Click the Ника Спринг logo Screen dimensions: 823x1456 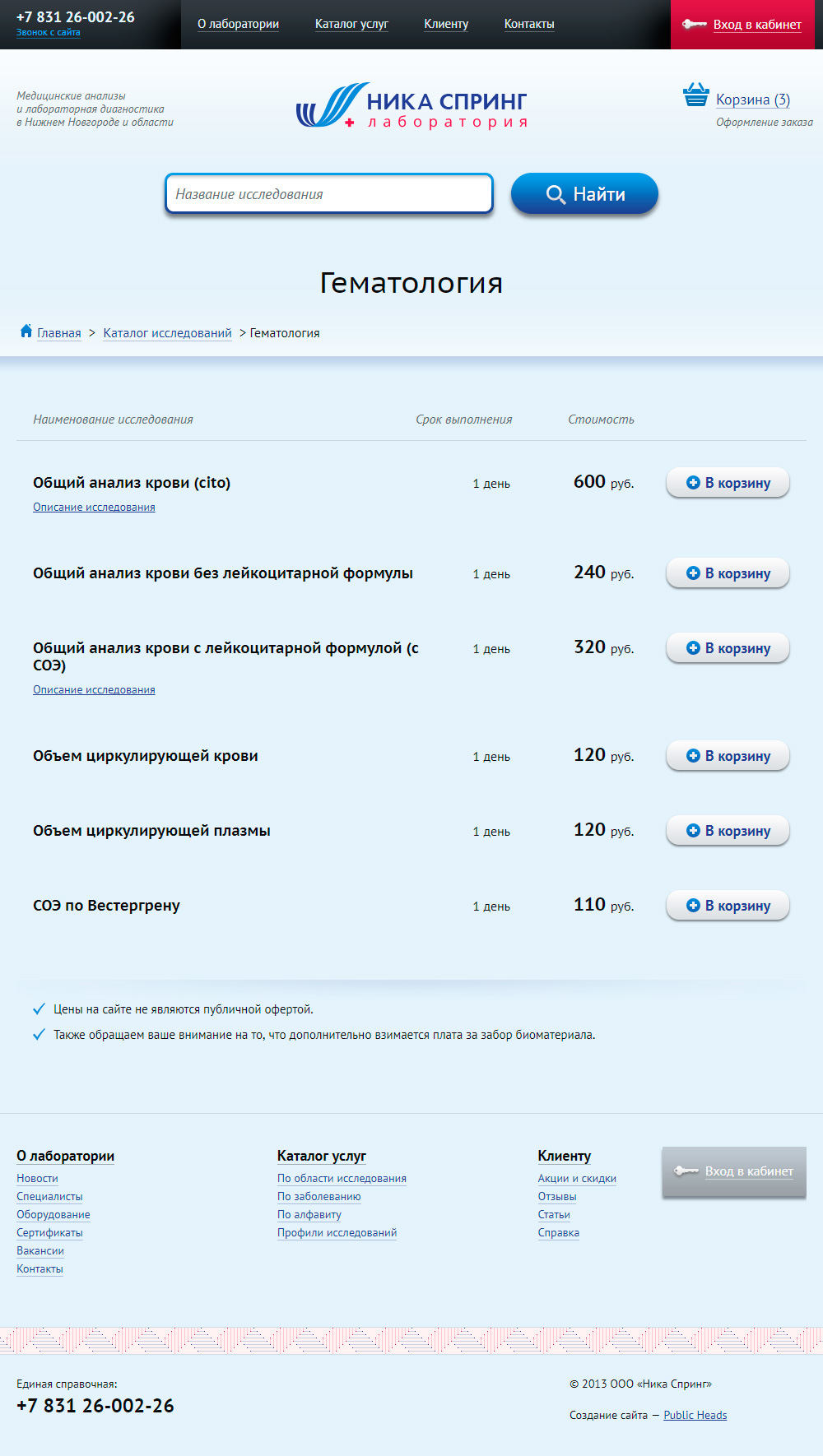pyautogui.click(x=411, y=107)
